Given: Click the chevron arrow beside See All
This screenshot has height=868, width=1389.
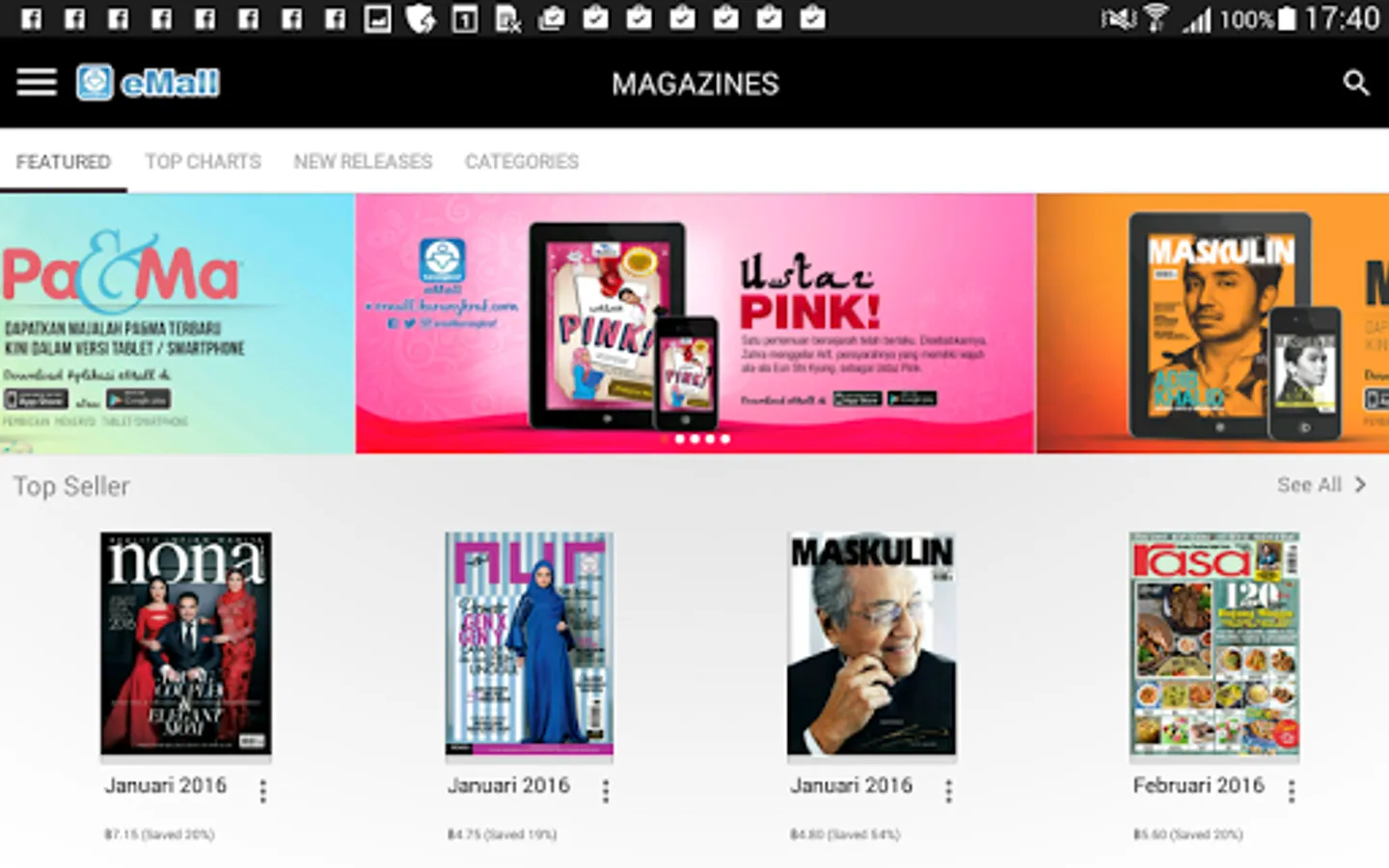Looking at the screenshot, I should (x=1360, y=485).
